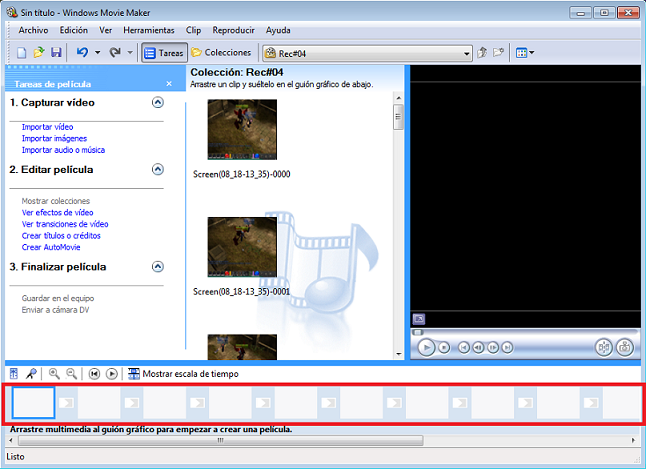646x469 pixels.
Task: Toggle the Colecciones pane button
Action: (x=221, y=52)
